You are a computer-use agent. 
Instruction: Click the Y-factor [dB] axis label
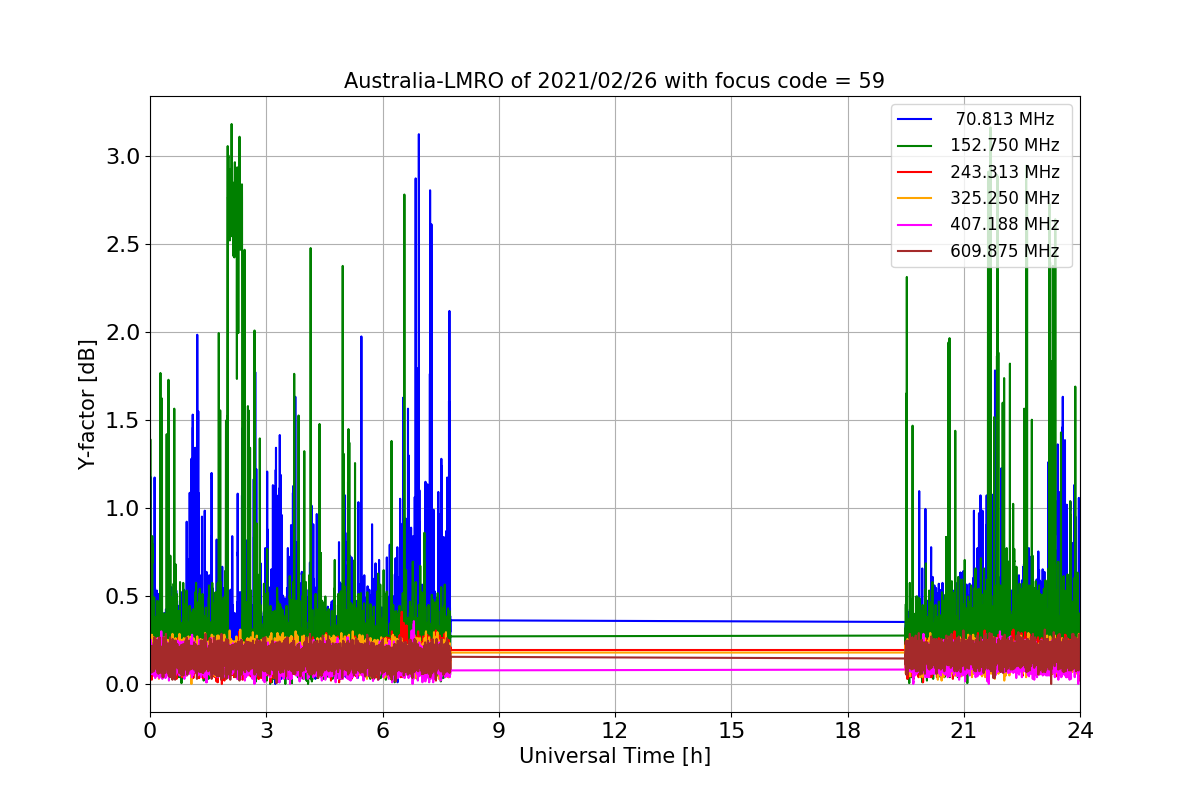(x=88, y=404)
